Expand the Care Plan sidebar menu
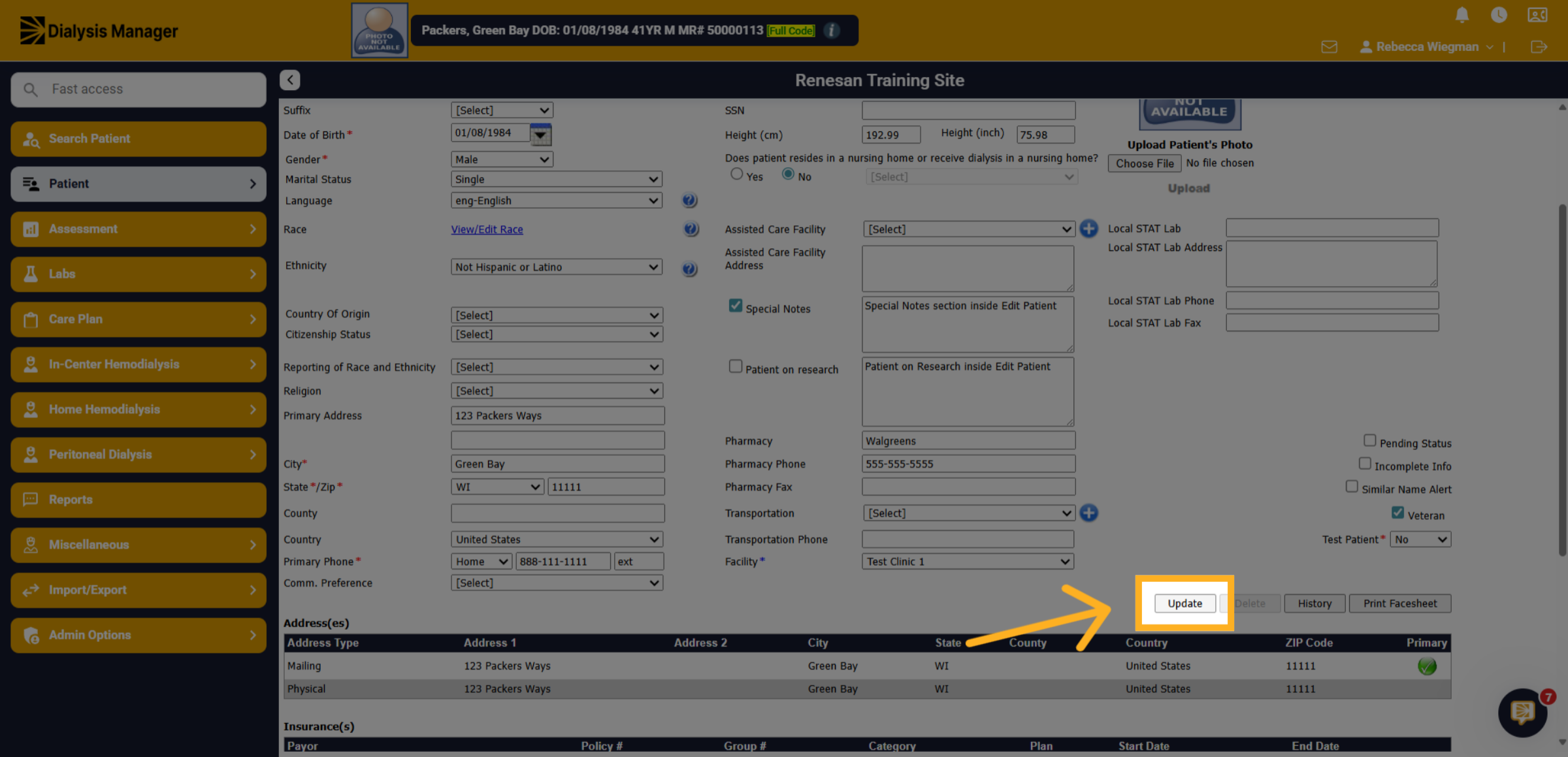1568x757 pixels. pyautogui.click(x=139, y=319)
